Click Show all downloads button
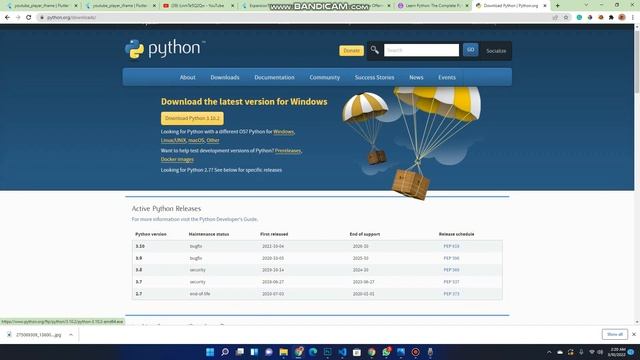The height and width of the screenshot is (360, 640). (x=615, y=334)
